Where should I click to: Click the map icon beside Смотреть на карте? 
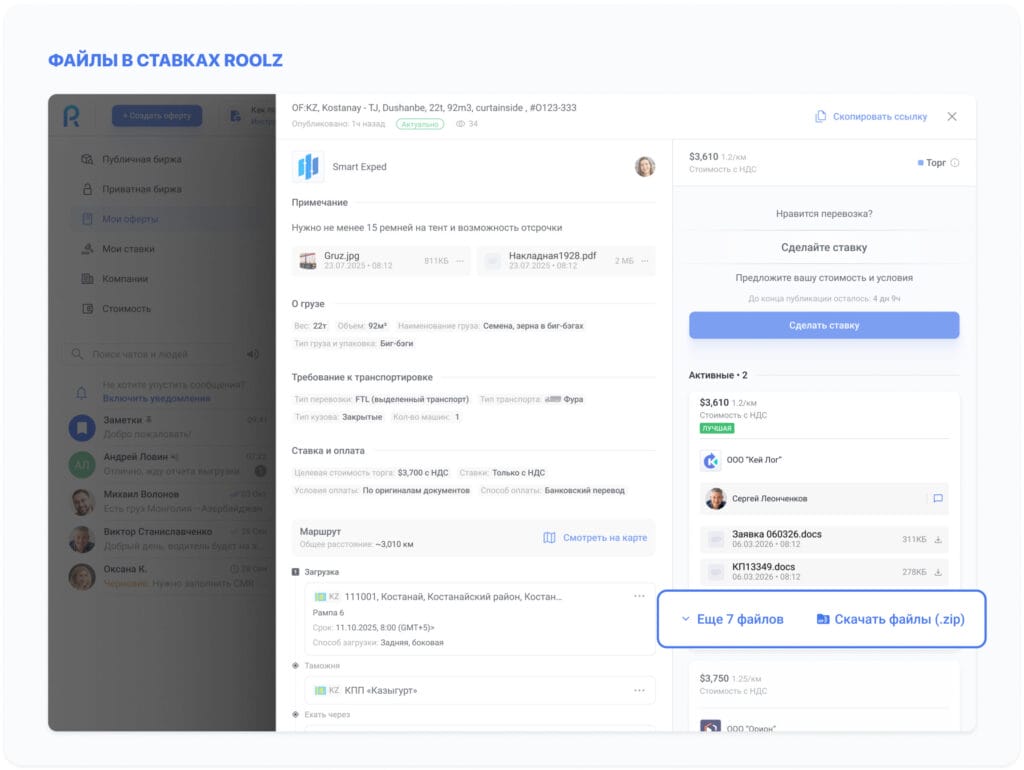point(549,538)
